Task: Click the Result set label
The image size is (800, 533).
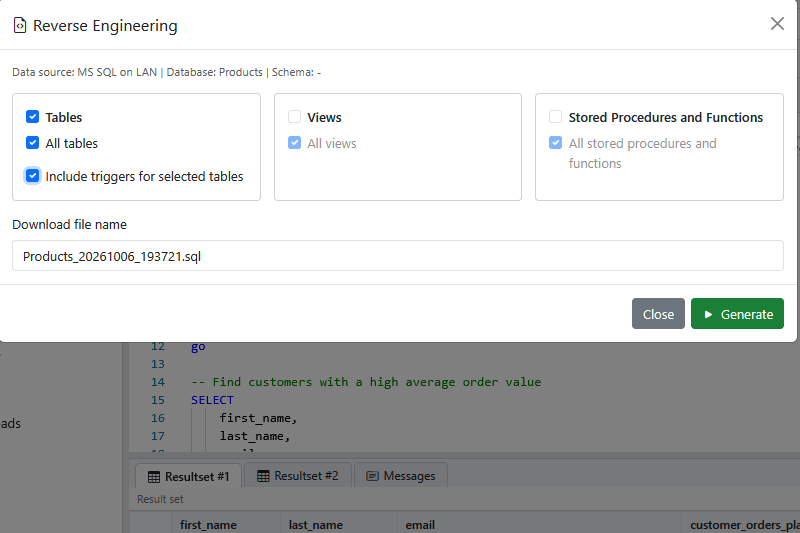Action: click(160, 499)
